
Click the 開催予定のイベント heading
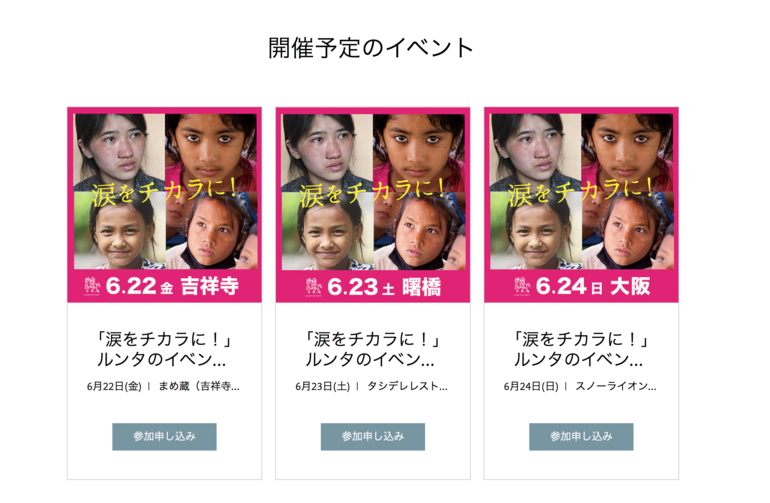[x=371, y=48]
